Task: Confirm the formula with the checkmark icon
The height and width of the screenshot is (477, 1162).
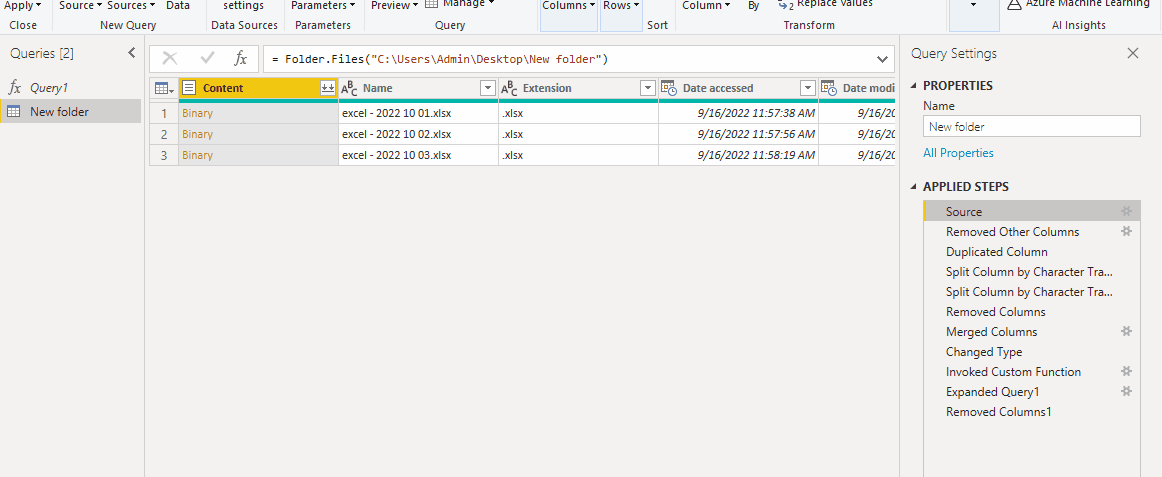Action: [x=208, y=59]
